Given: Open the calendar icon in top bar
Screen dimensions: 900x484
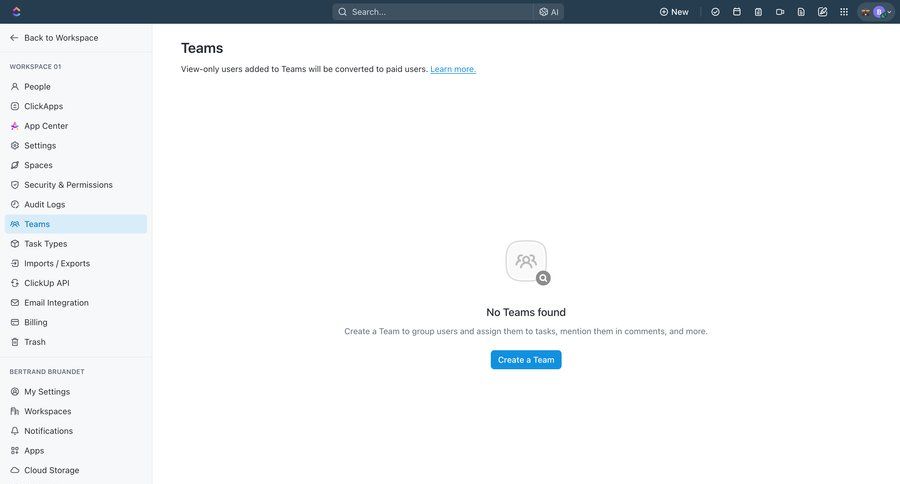Looking at the screenshot, I should (x=737, y=11).
